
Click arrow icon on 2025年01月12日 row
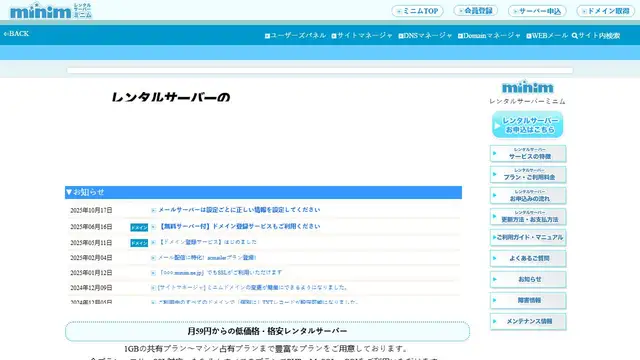pos(153,273)
